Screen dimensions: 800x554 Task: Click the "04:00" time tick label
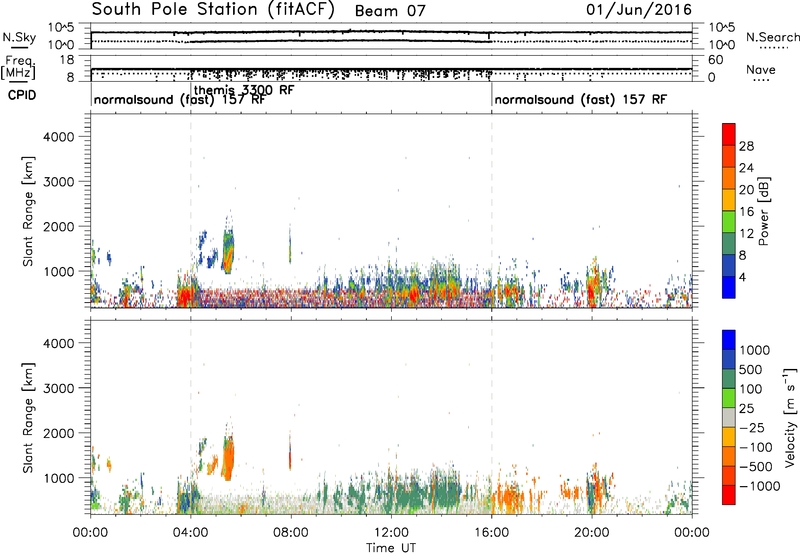(x=190, y=533)
